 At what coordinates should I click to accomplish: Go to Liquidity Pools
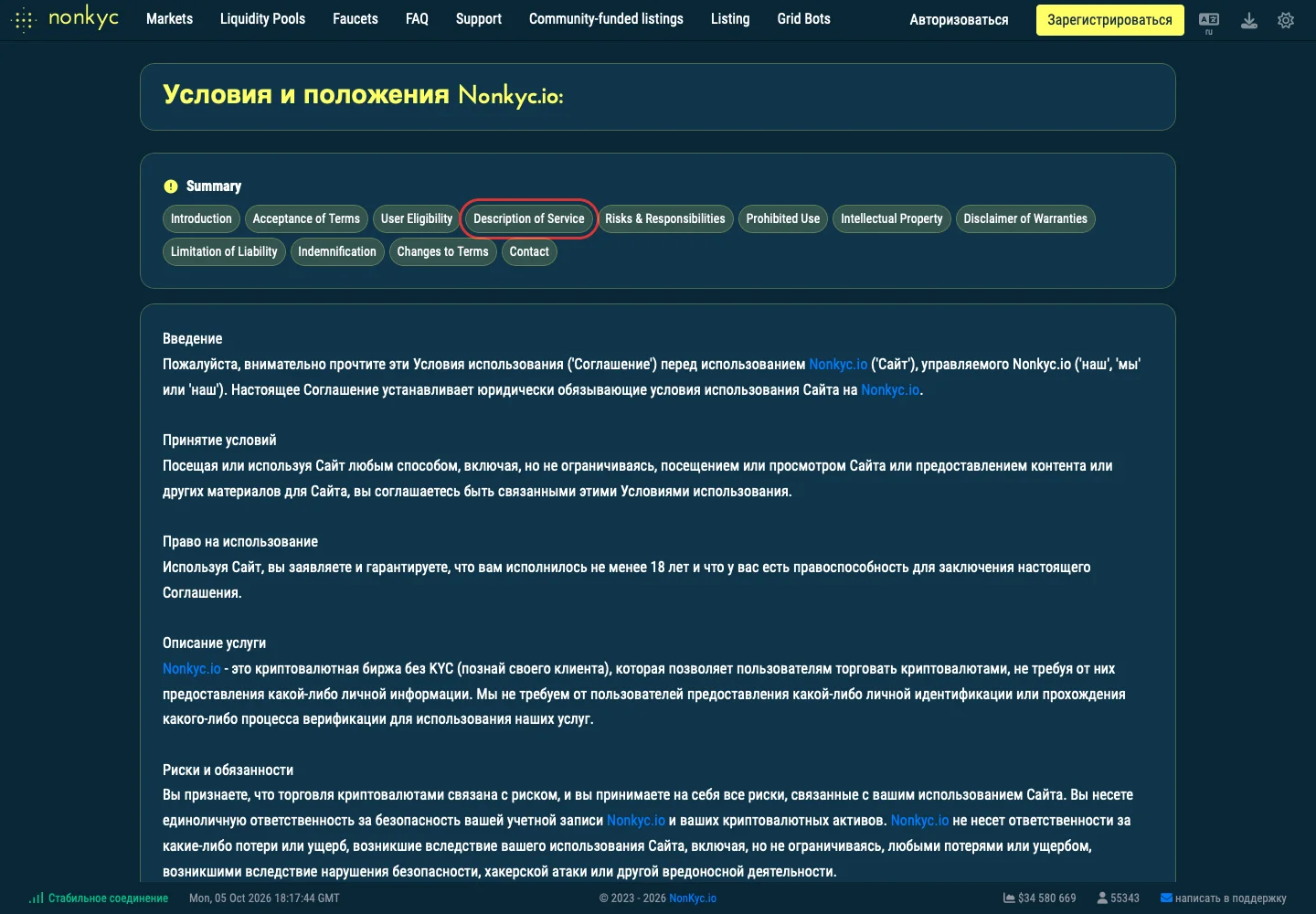pyautogui.click(x=262, y=19)
